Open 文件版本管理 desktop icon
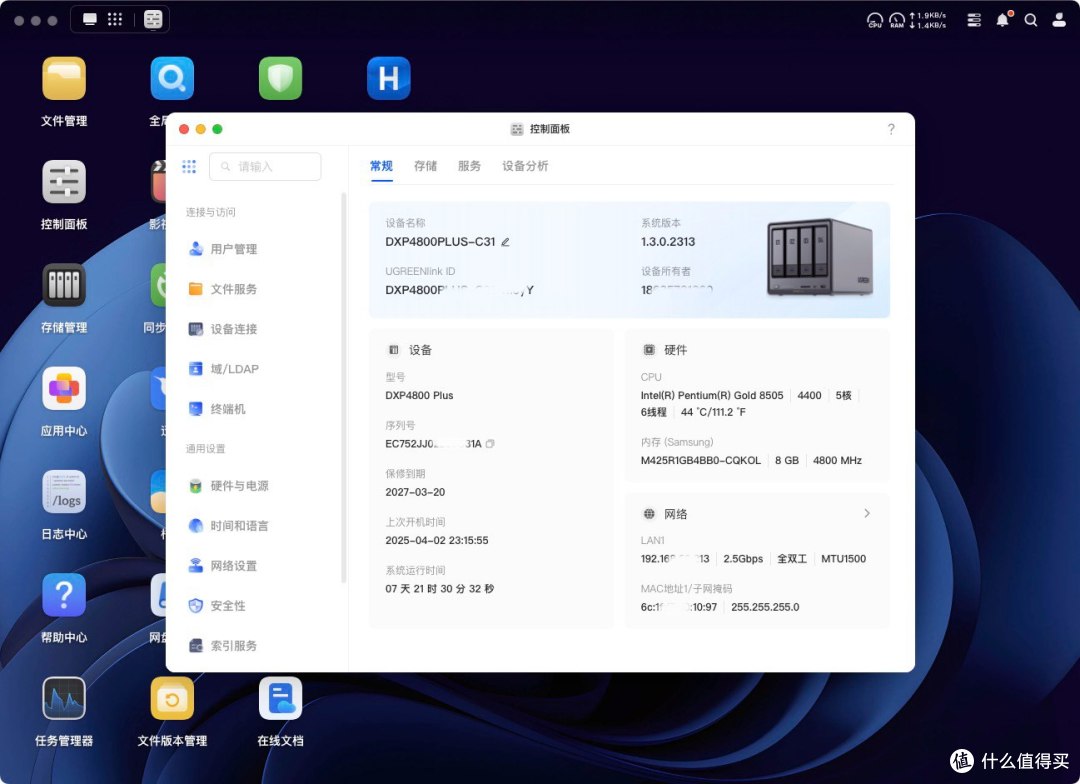The image size is (1080, 784). coord(172,698)
